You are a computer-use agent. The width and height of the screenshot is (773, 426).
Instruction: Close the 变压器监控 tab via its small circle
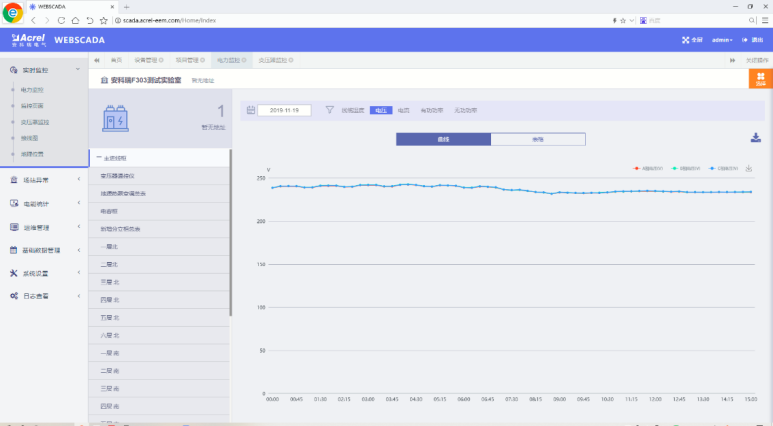coord(291,60)
